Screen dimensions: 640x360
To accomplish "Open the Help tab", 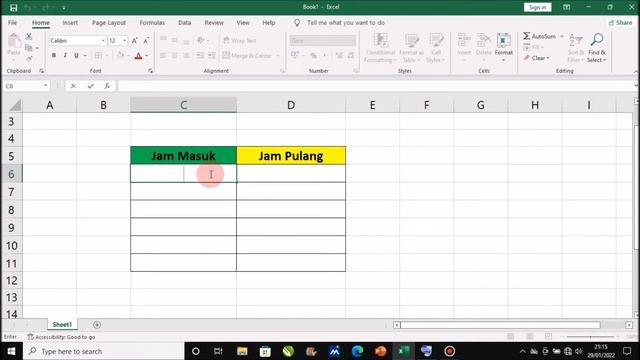I will [x=269, y=23].
